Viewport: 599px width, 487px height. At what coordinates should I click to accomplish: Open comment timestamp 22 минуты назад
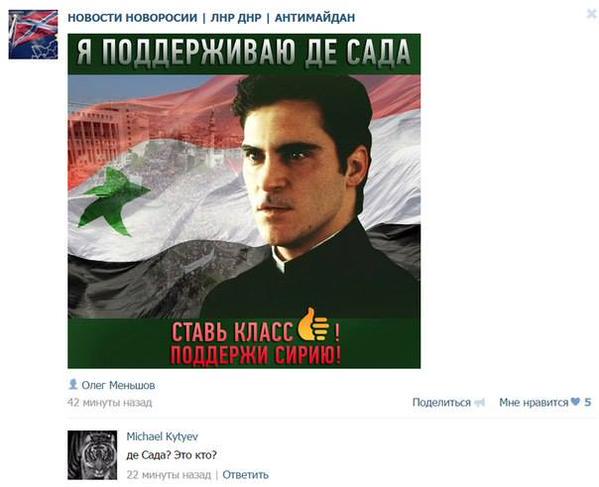coord(168,475)
